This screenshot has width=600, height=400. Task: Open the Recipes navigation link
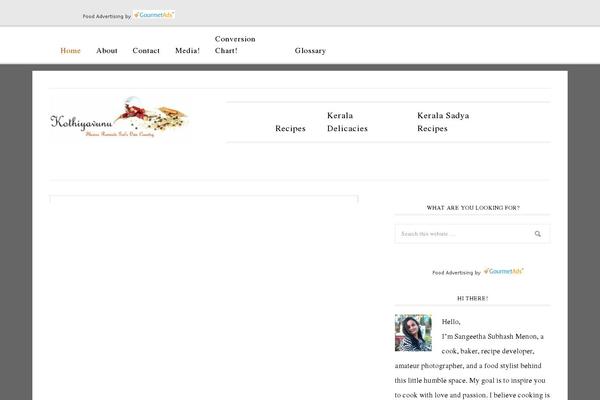(x=290, y=129)
